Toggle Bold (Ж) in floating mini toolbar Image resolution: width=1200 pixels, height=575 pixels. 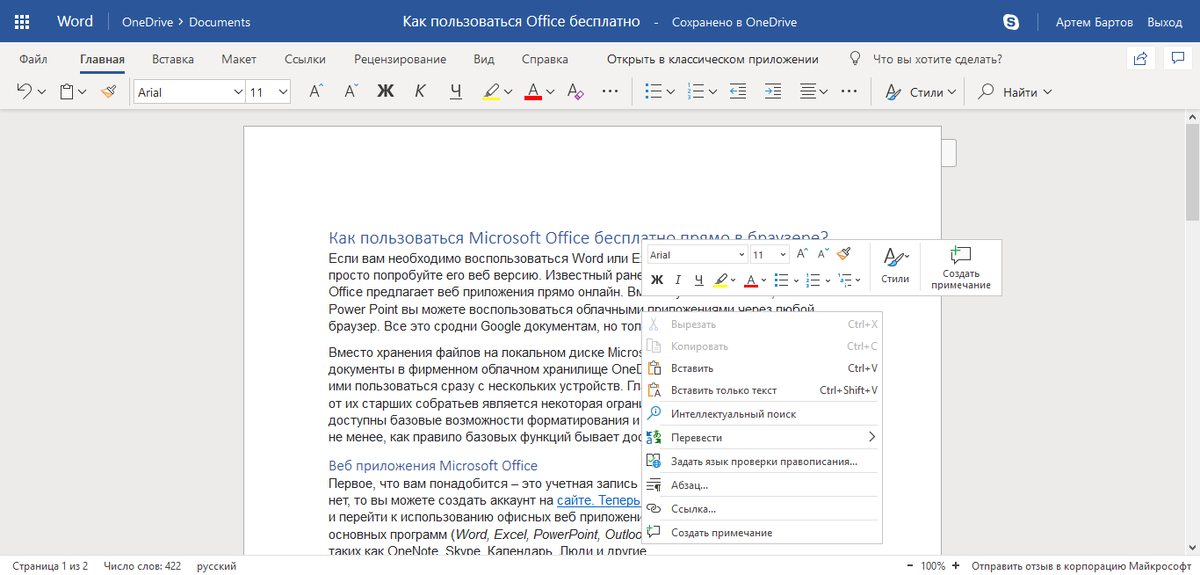[x=657, y=280]
